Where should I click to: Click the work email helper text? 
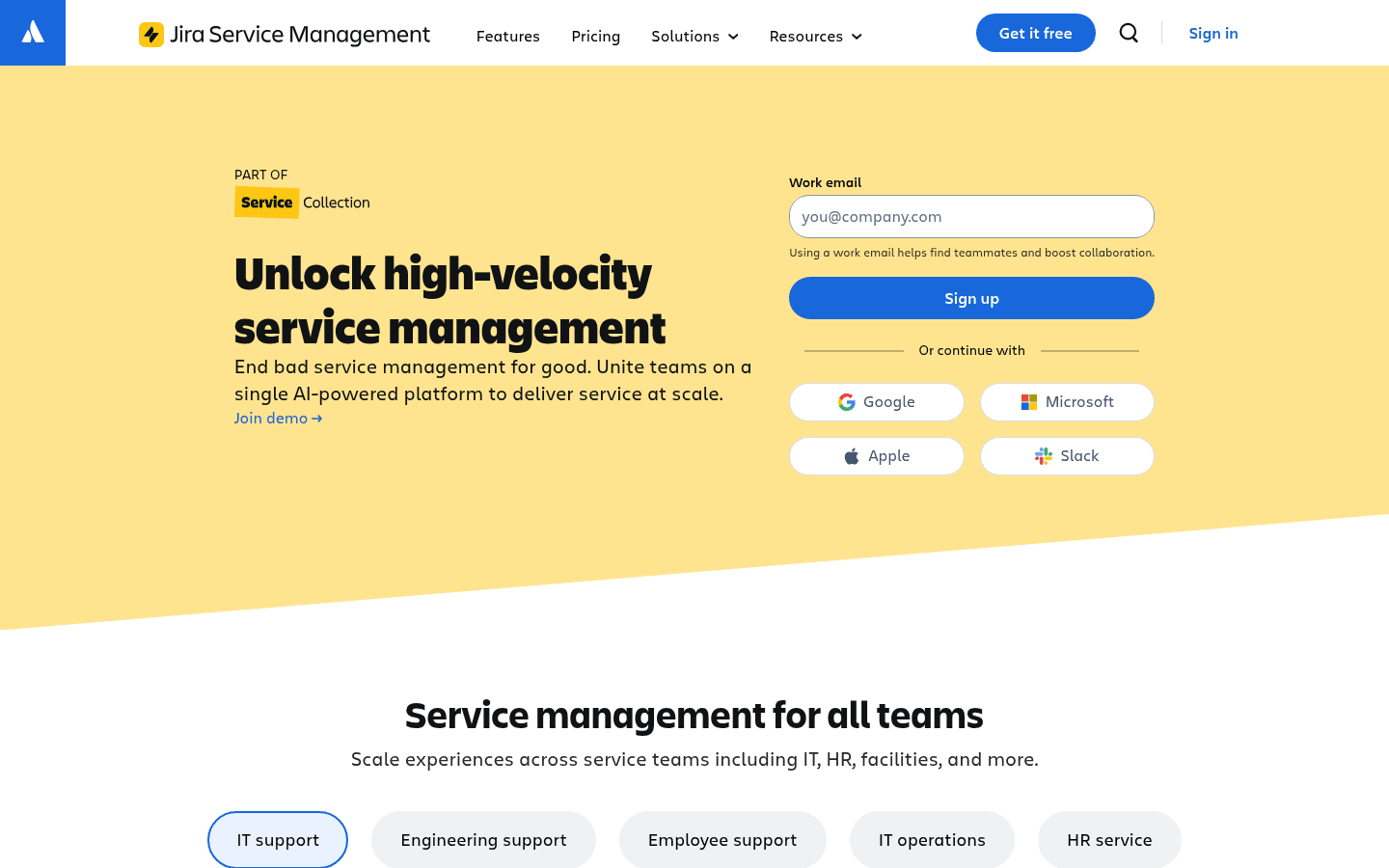coord(971,253)
